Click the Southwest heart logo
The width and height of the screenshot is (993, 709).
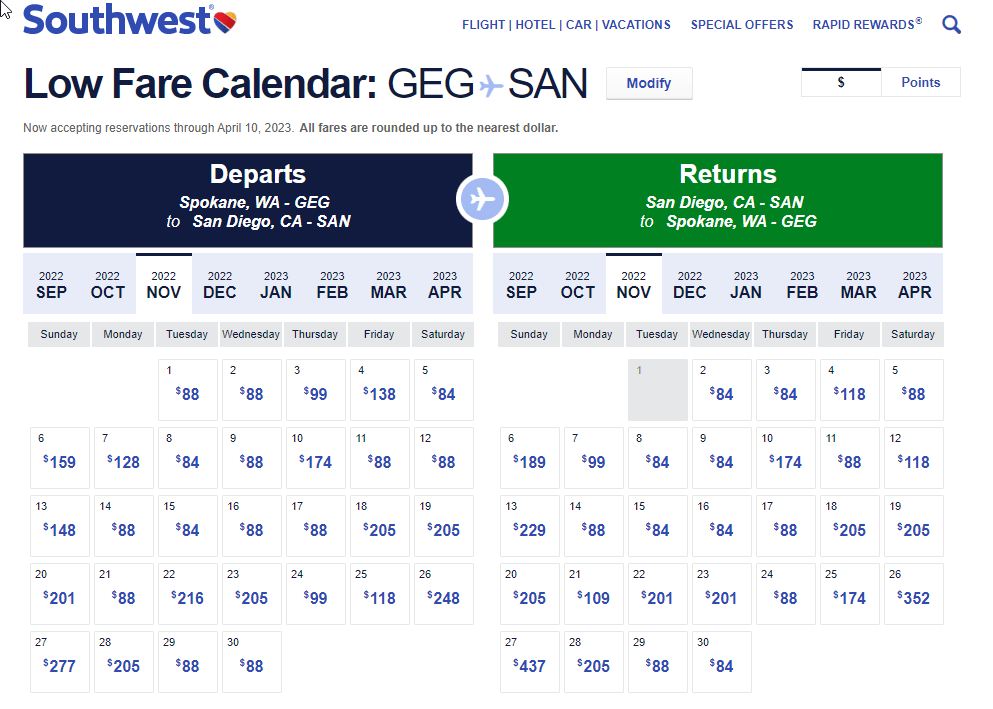point(225,21)
